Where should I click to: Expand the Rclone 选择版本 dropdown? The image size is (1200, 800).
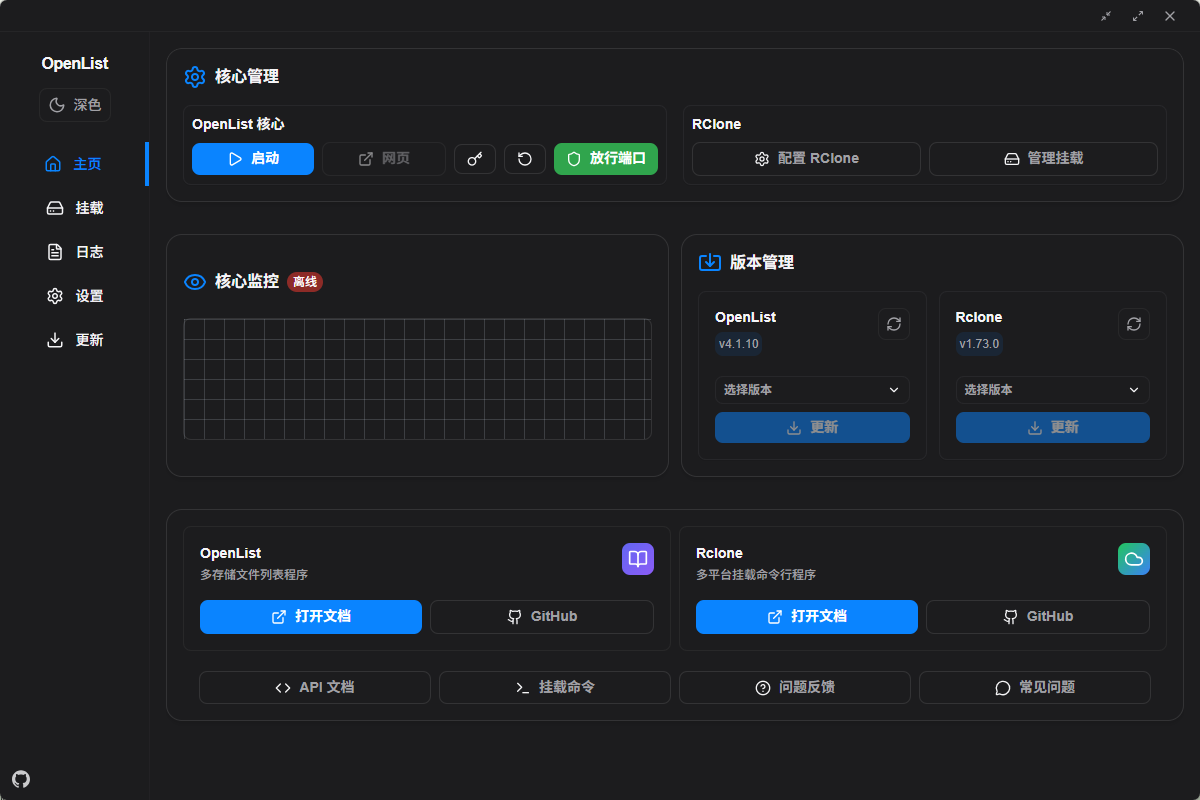pos(1052,390)
